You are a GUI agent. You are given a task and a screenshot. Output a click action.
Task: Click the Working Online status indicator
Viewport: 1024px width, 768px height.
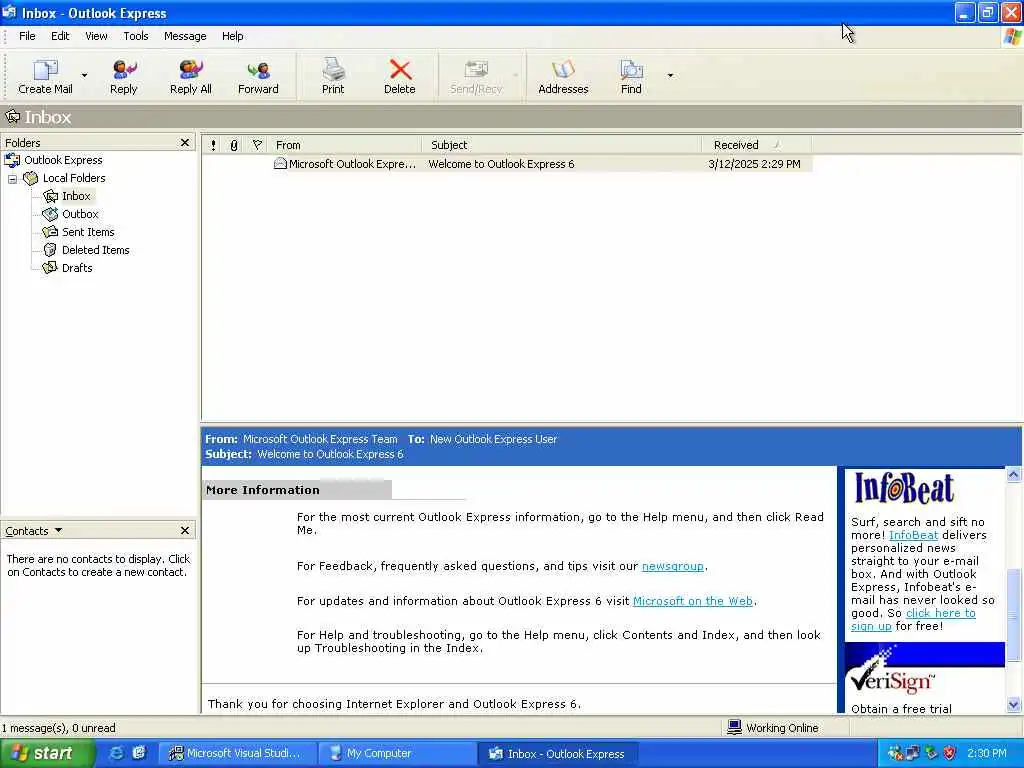(x=773, y=728)
